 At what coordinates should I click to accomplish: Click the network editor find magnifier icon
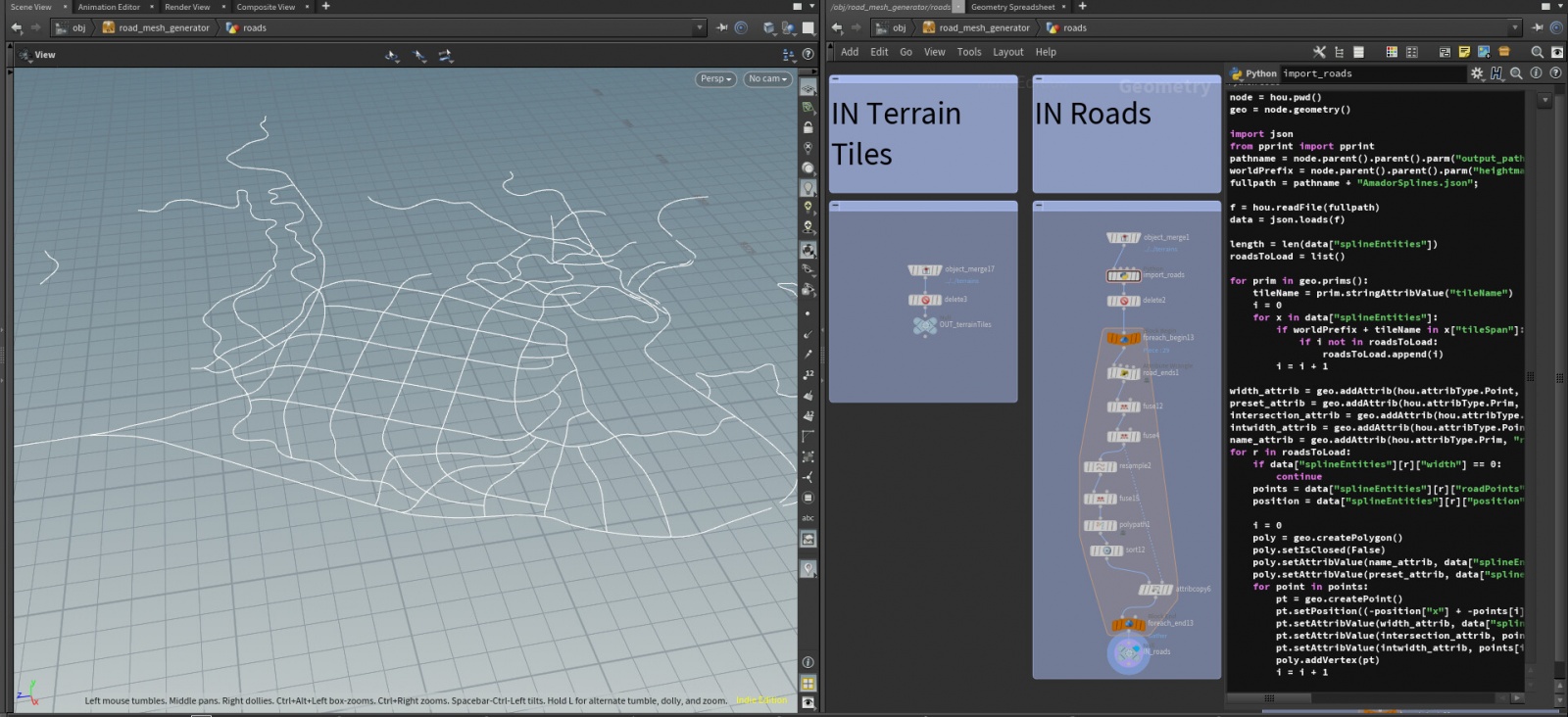pos(1537,52)
